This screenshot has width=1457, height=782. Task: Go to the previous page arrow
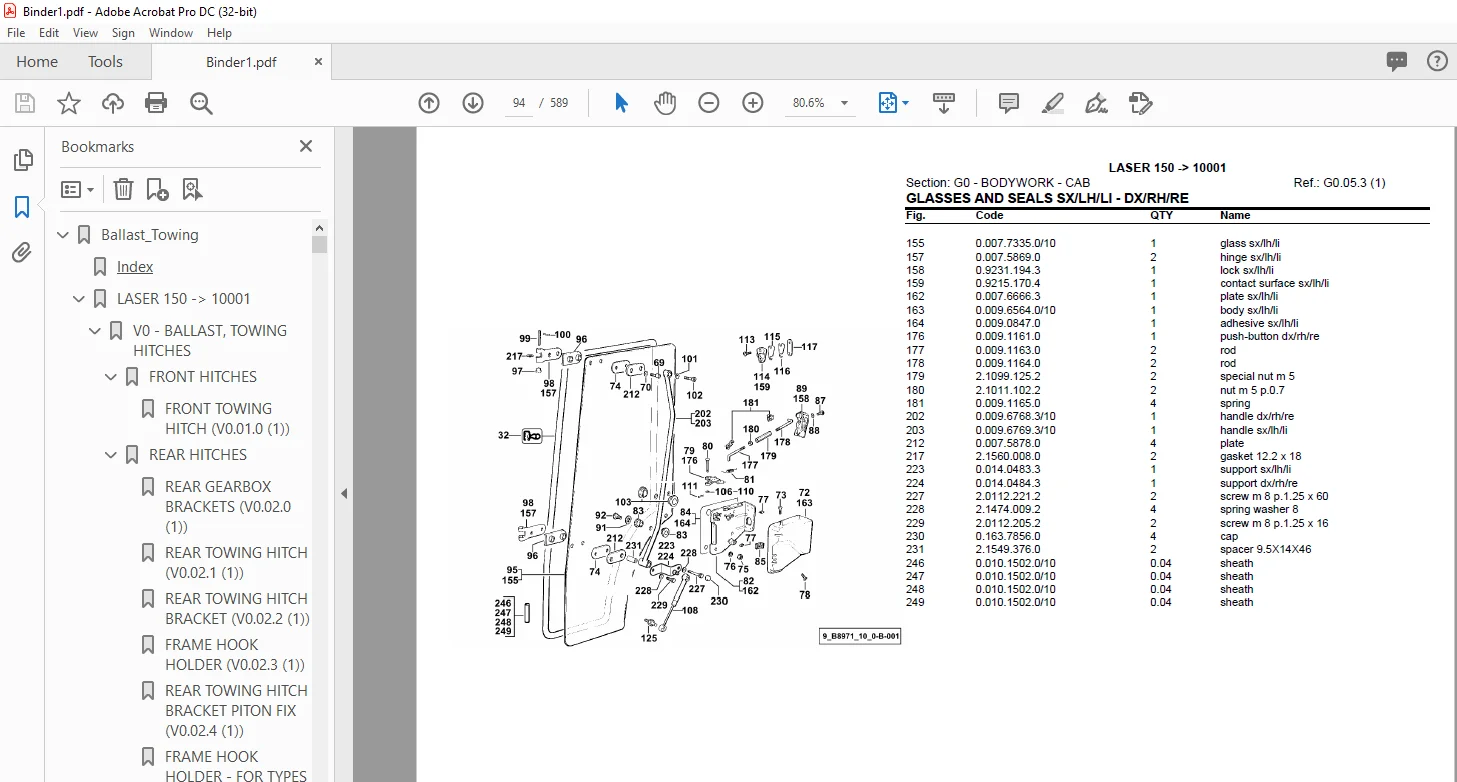click(429, 103)
